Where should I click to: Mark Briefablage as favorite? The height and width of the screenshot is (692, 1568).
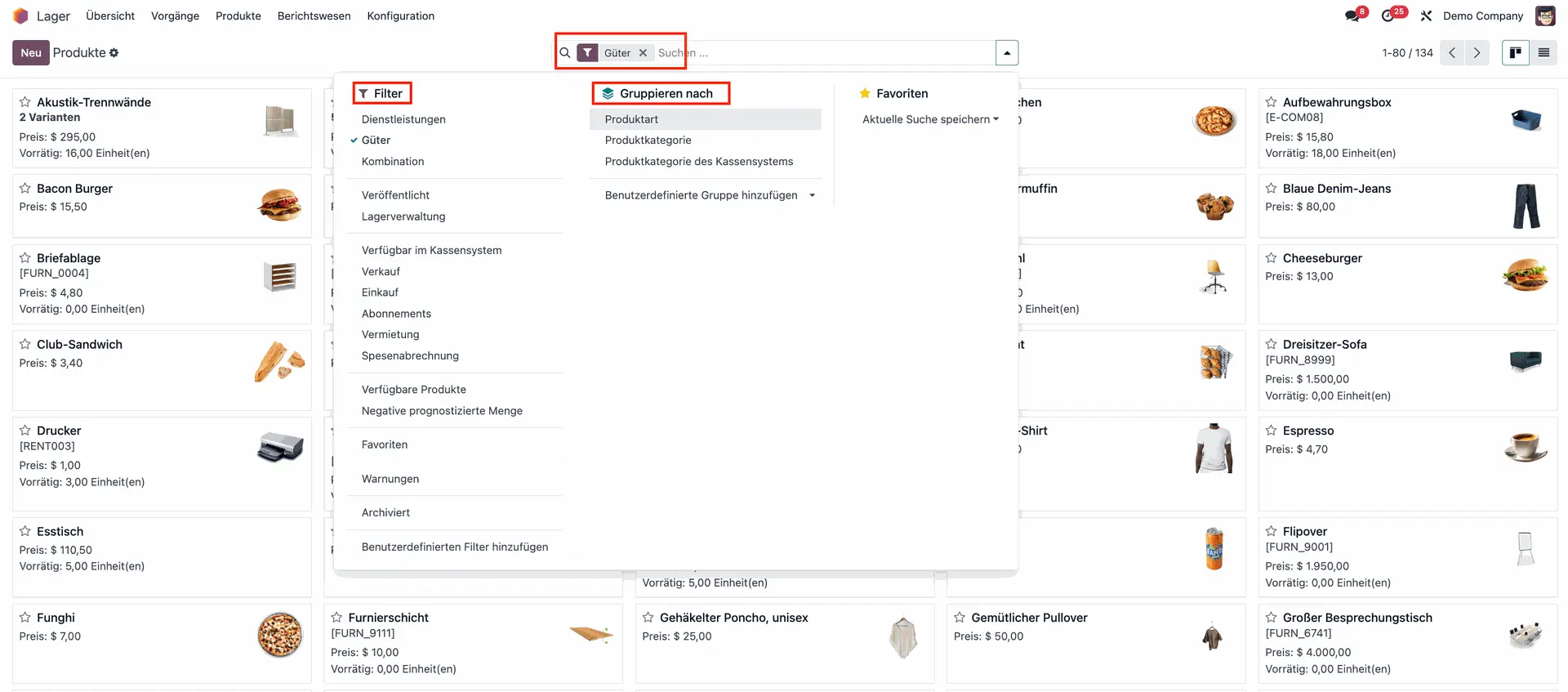tap(25, 257)
